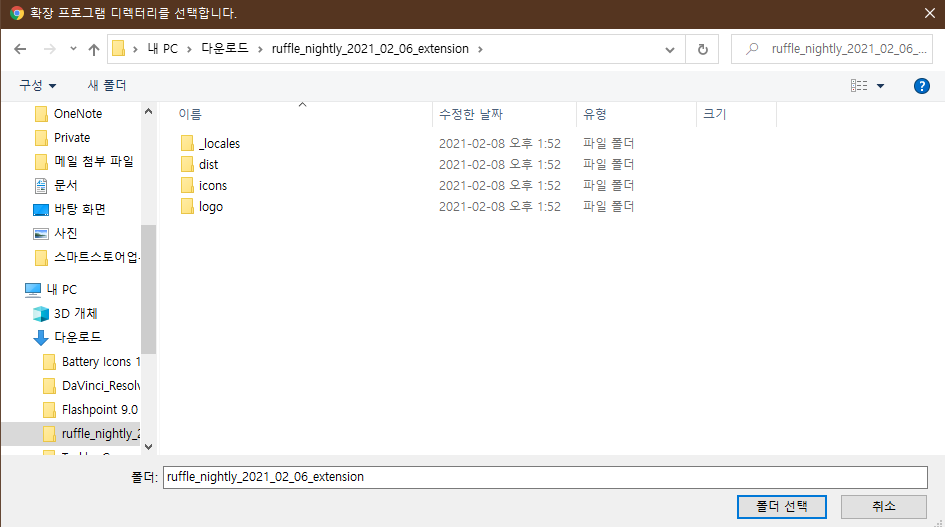Click the 내 PC computer icon
Viewport: 945px width, 527px height.
[33, 290]
